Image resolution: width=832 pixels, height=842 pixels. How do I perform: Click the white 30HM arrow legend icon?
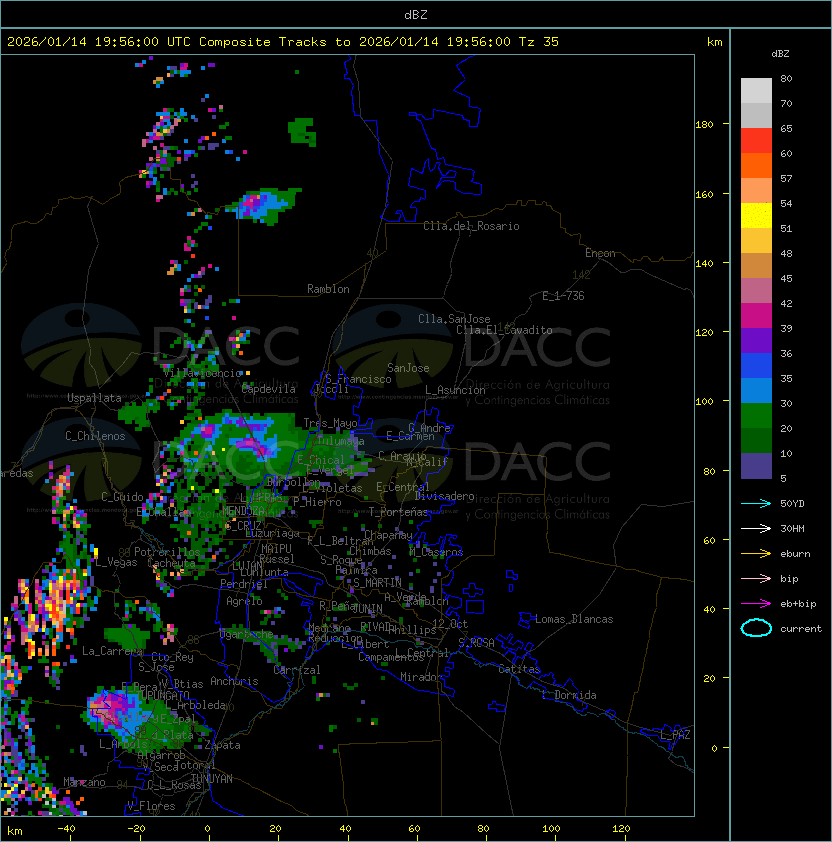click(x=756, y=528)
